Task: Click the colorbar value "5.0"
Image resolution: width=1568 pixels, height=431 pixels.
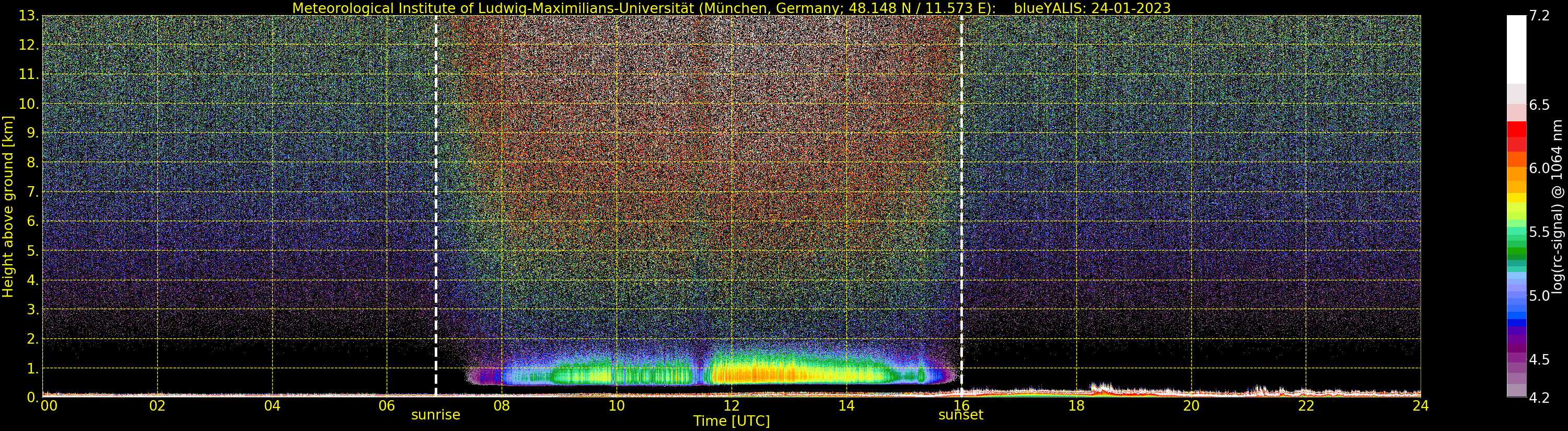Action: click(1539, 296)
